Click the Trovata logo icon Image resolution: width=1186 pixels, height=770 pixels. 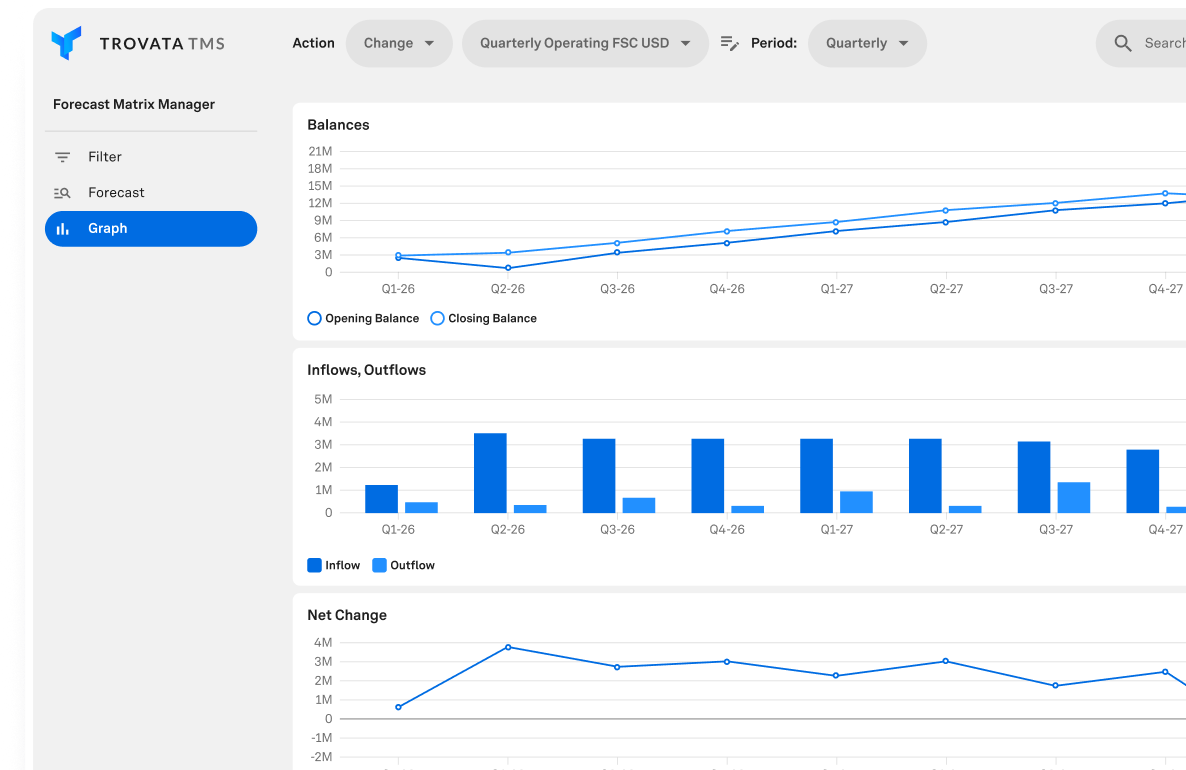pos(67,44)
